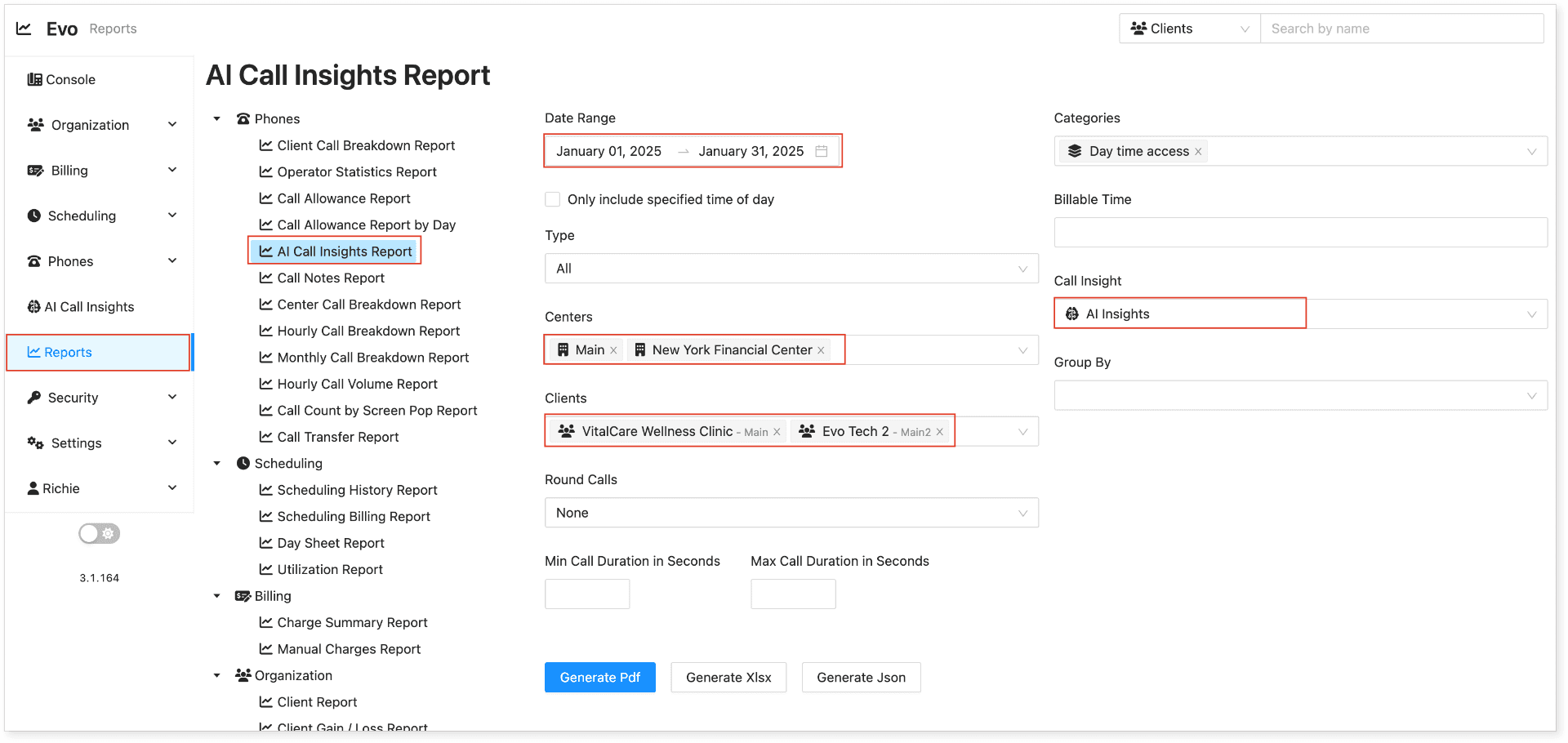Click the Security key icon in sidebar

point(34,398)
